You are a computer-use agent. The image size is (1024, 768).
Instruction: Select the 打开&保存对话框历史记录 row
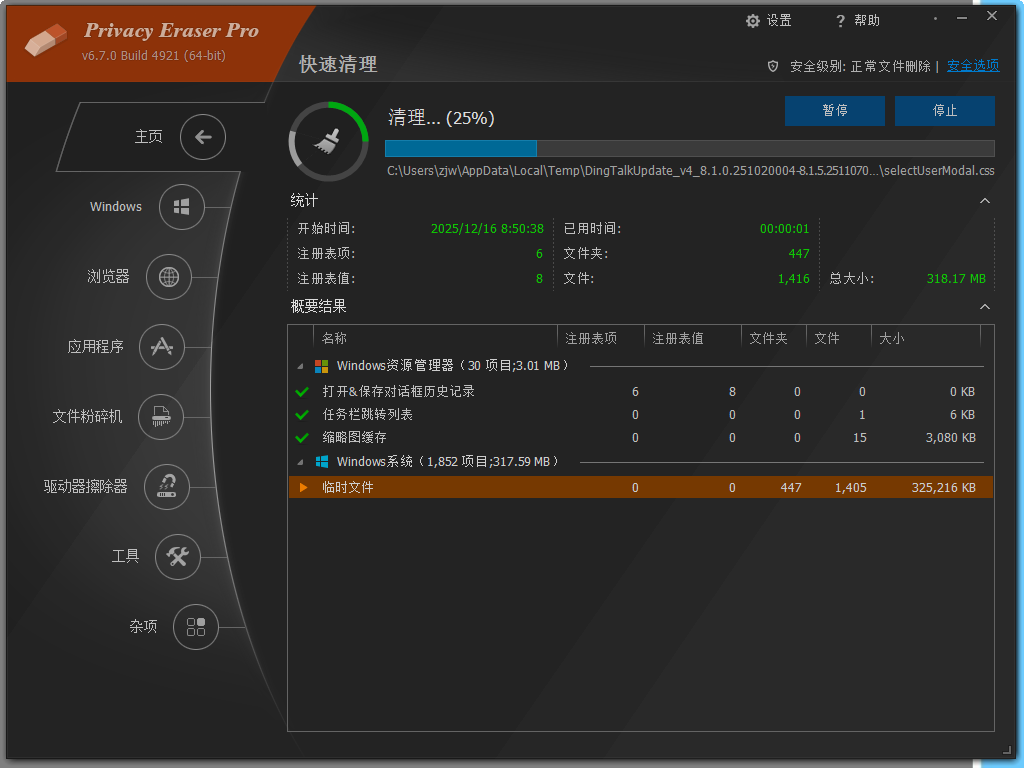tap(641, 392)
